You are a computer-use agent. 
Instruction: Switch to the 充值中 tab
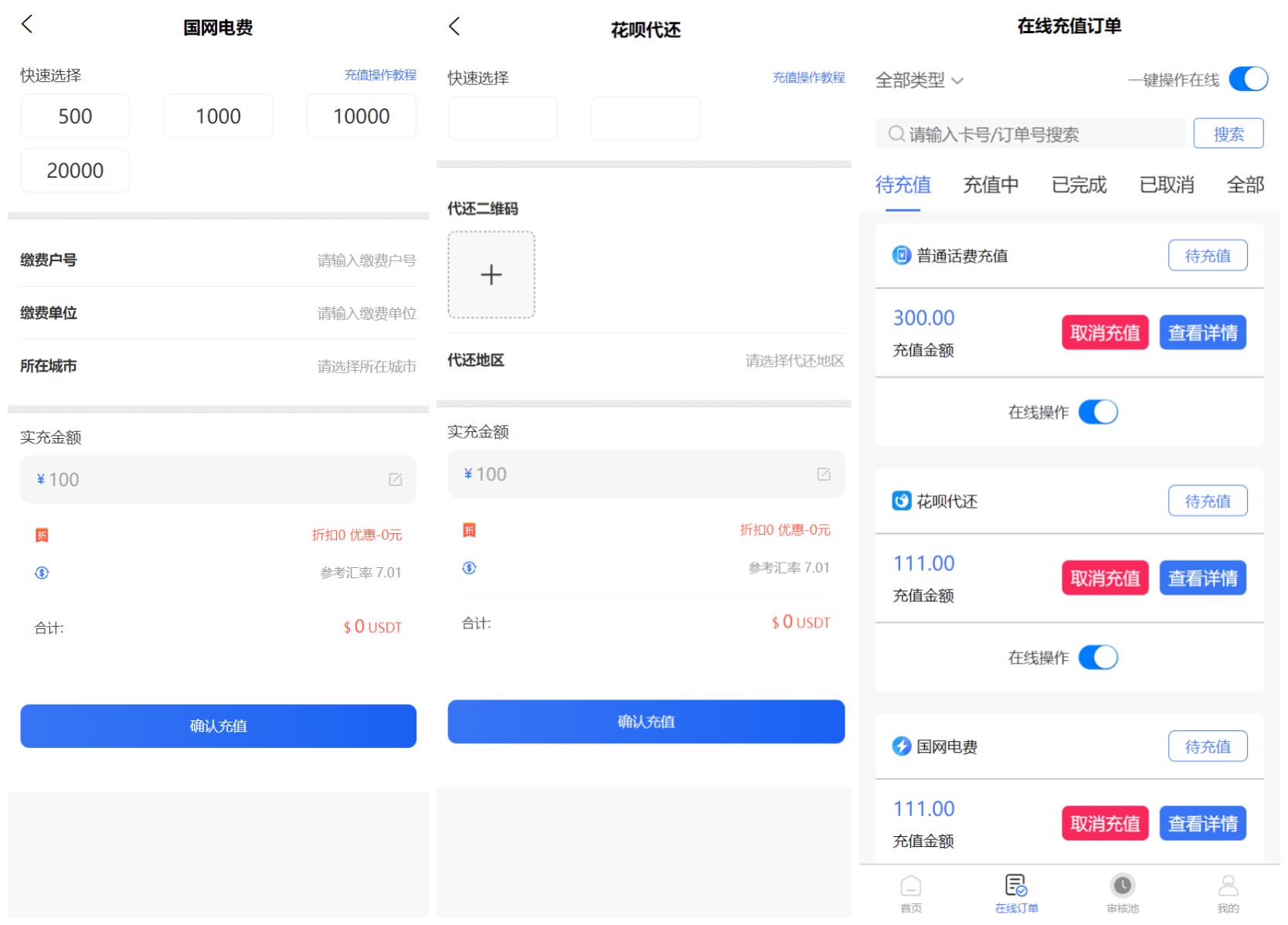point(991,185)
